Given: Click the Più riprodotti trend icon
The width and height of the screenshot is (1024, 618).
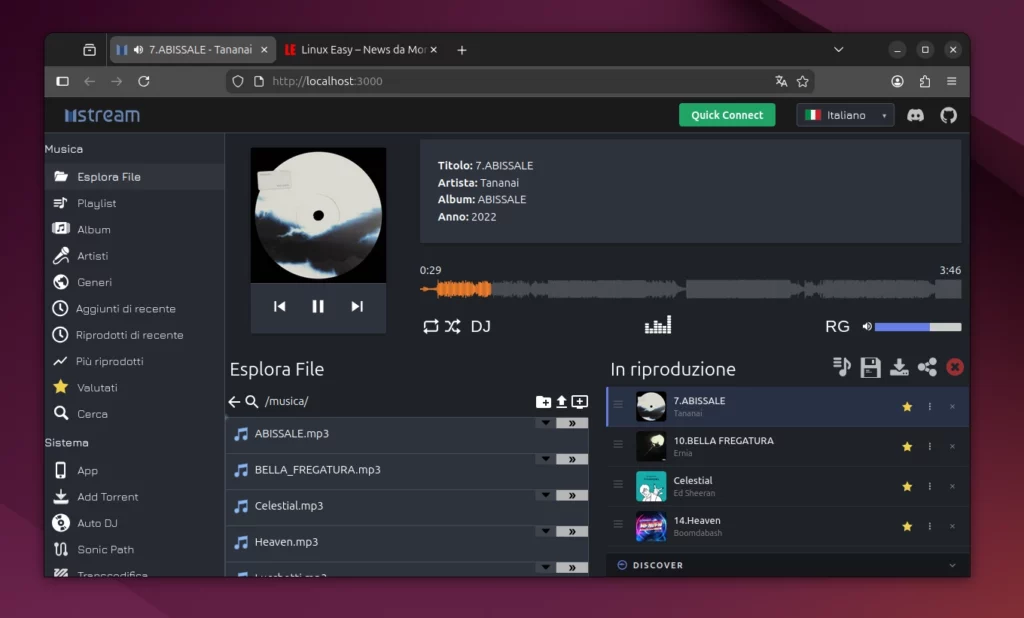Looking at the screenshot, I should (60, 361).
